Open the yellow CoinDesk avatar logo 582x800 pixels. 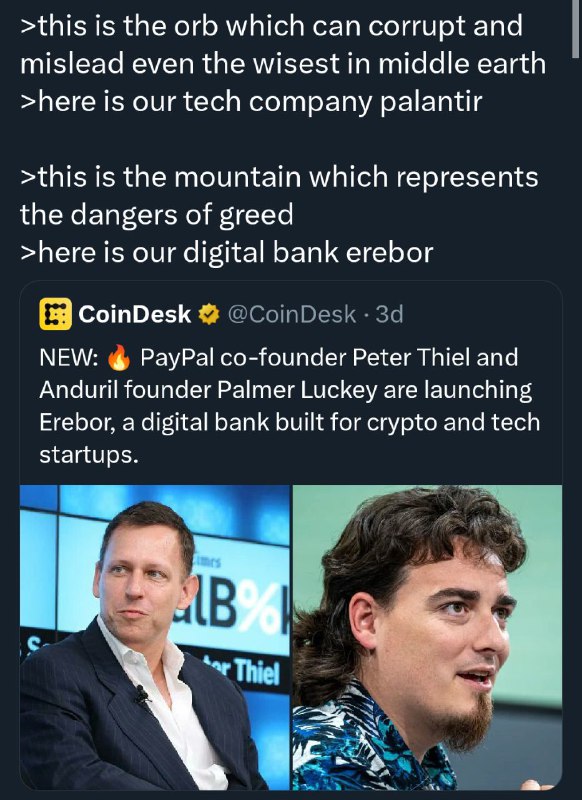click(56, 314)
